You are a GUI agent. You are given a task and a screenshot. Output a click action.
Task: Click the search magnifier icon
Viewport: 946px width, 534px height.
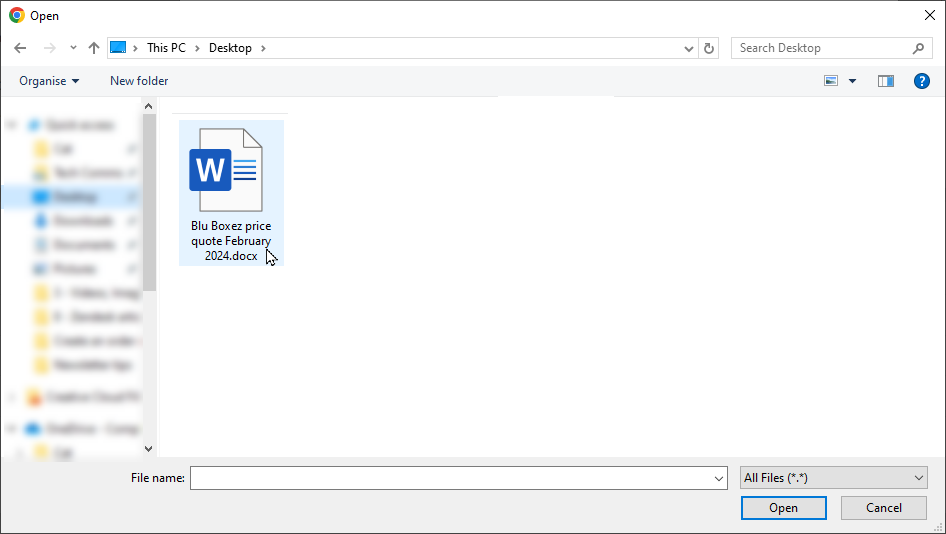point(918,48)
